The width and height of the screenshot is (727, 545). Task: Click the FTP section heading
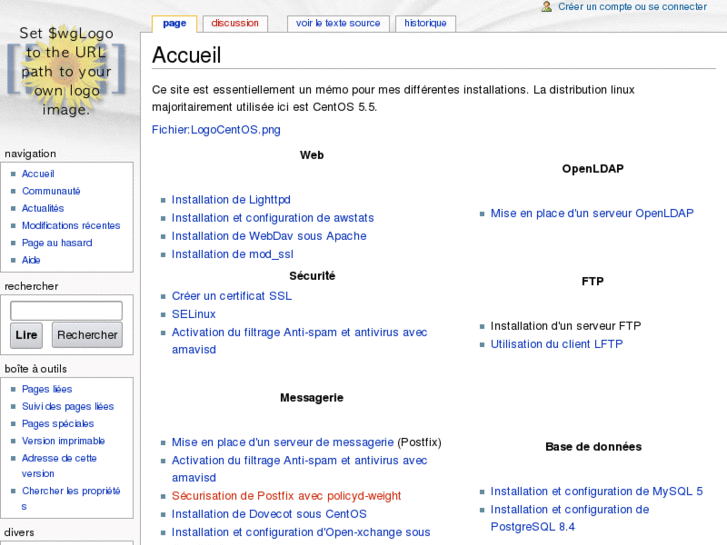[593, 281]
